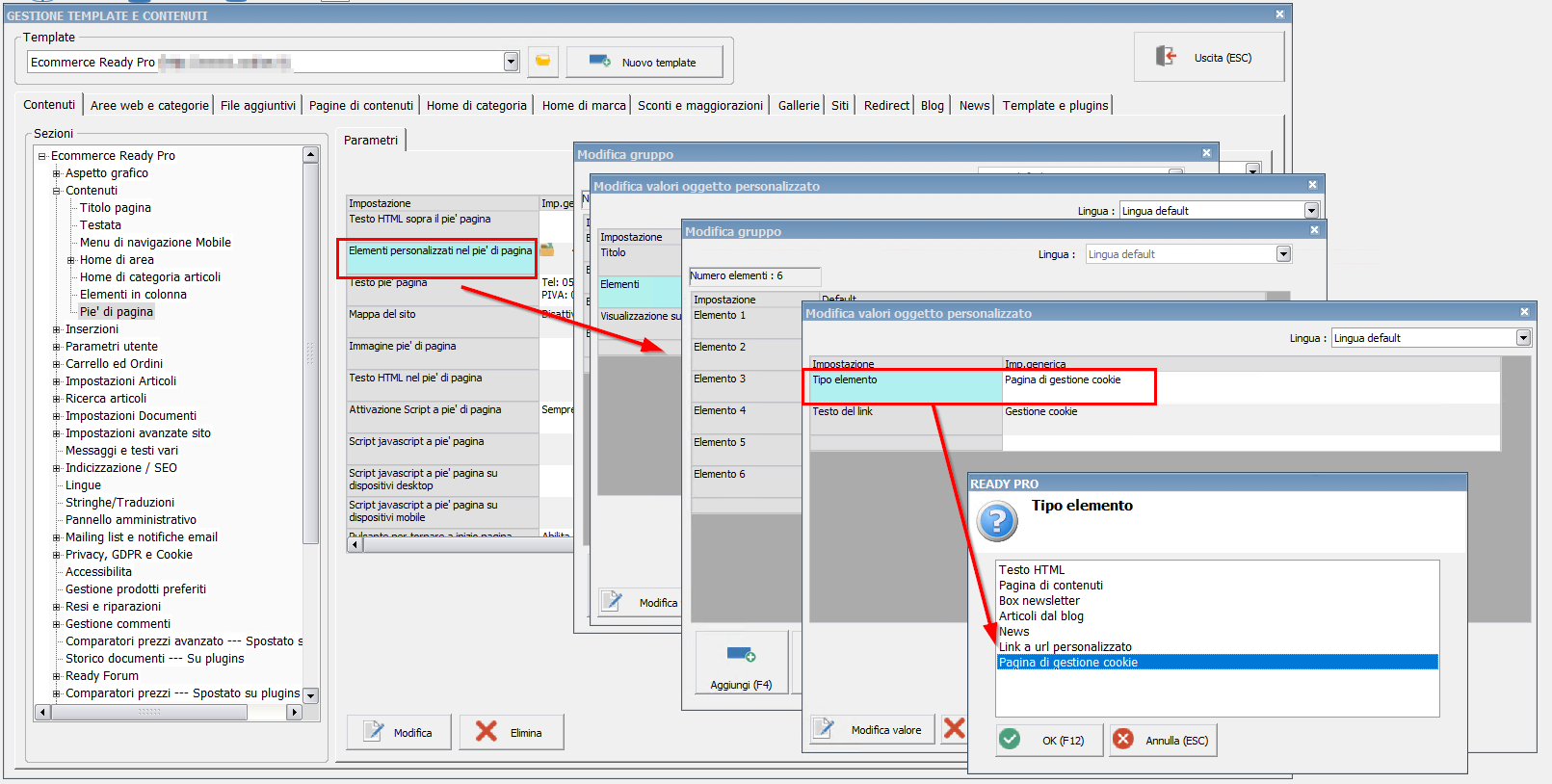Click the Uscita (ESC) button
This screenshot has height=784, width=1552.
point(1208,58)
